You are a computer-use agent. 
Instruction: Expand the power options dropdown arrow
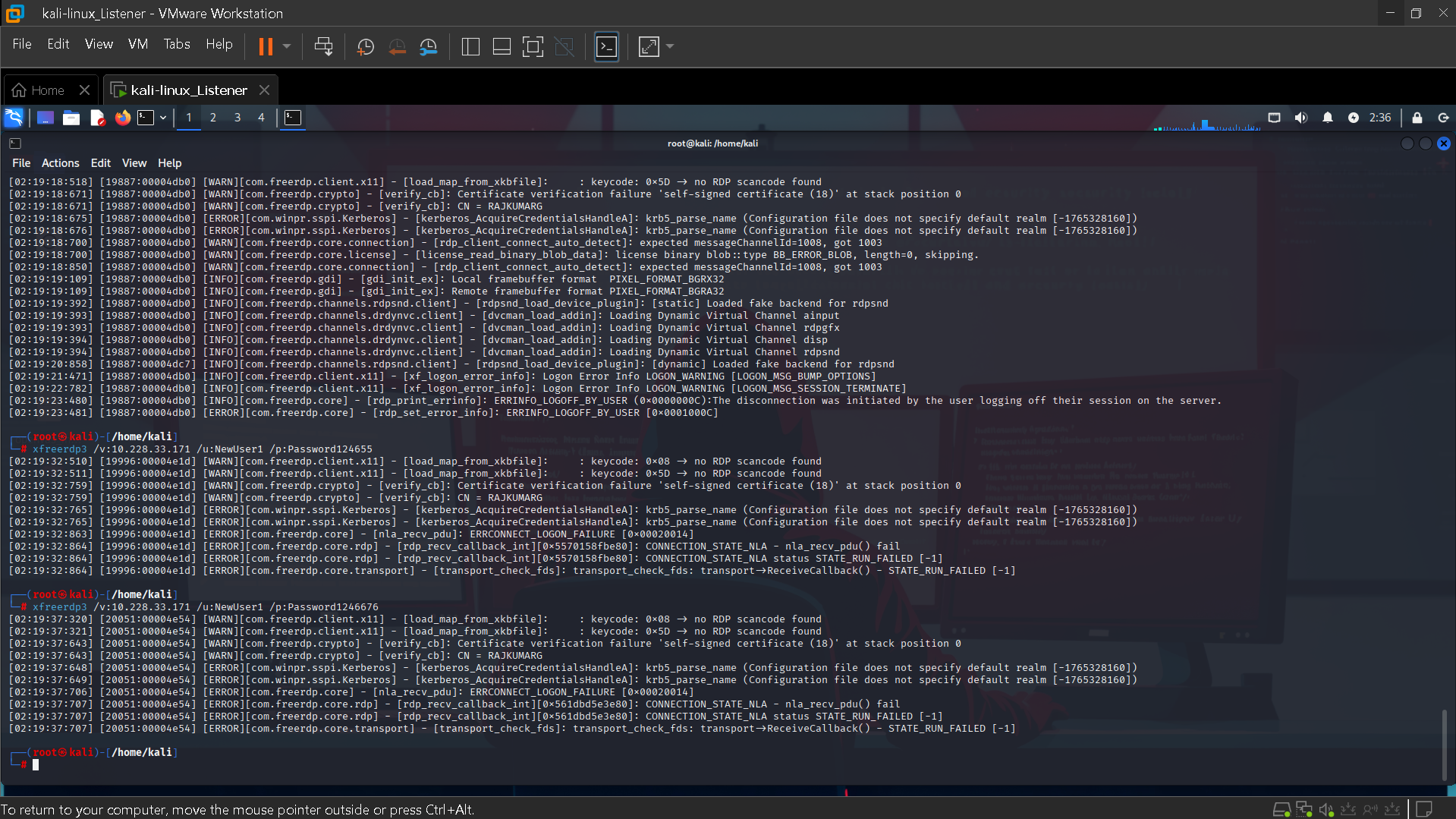[287, 47]
